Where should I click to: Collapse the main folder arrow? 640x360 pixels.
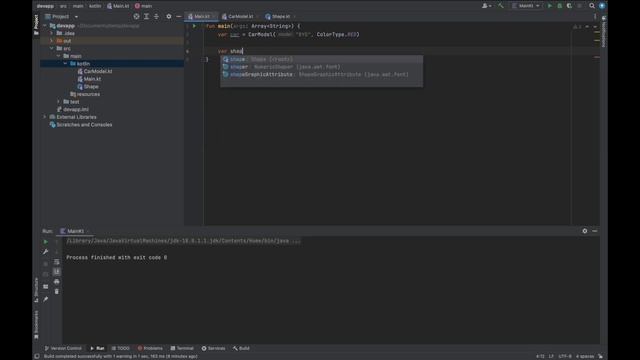tap(58, 56)
